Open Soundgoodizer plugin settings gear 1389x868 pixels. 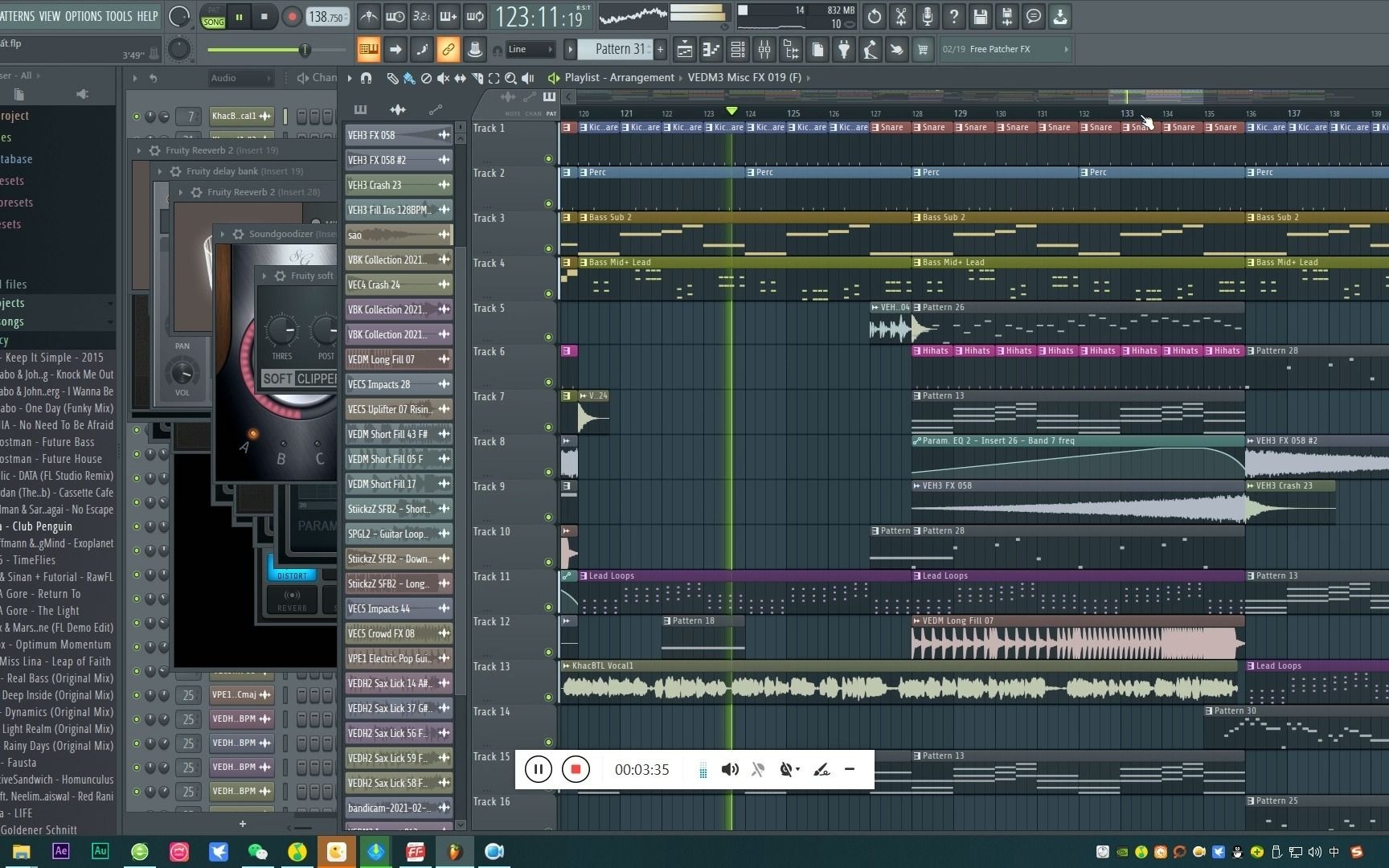pyautogui.click(x=238, y=234)
